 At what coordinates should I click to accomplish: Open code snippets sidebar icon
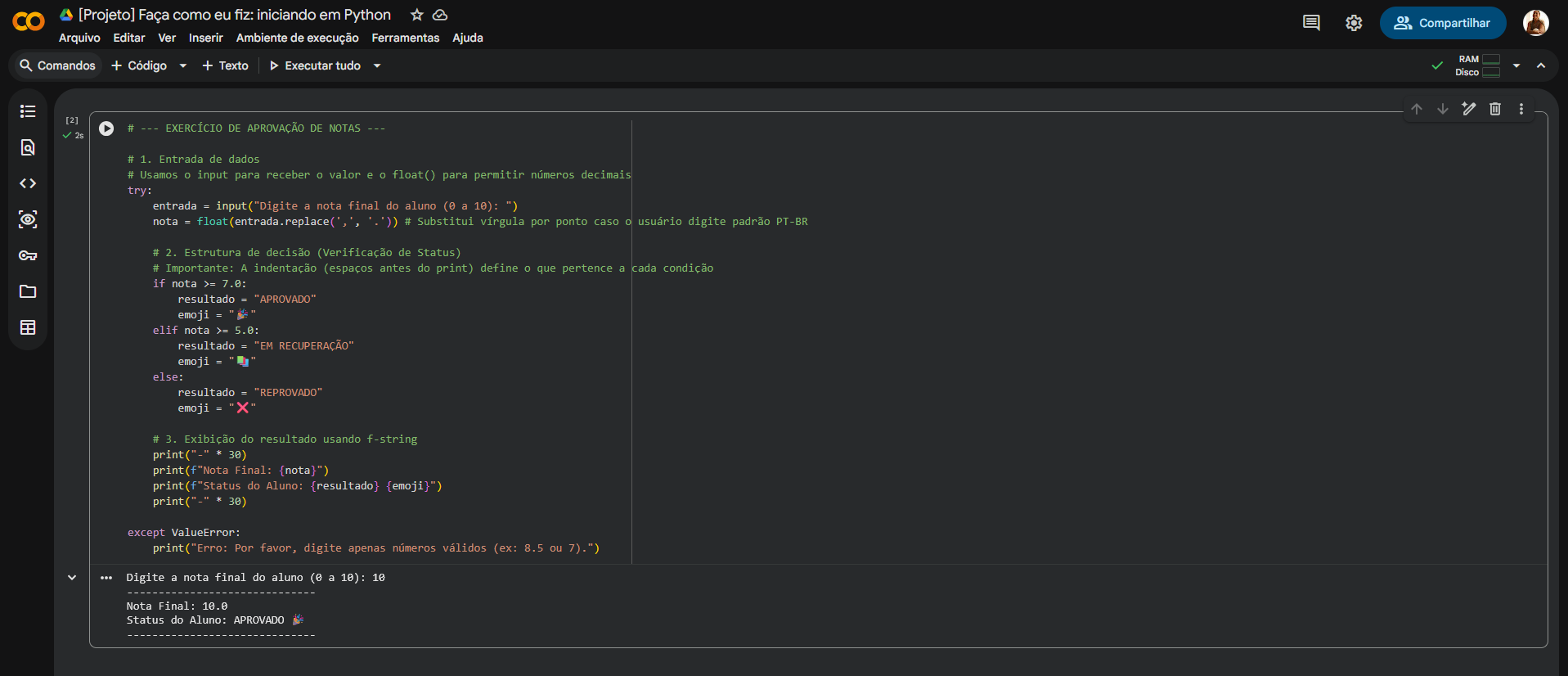[28, 183]
